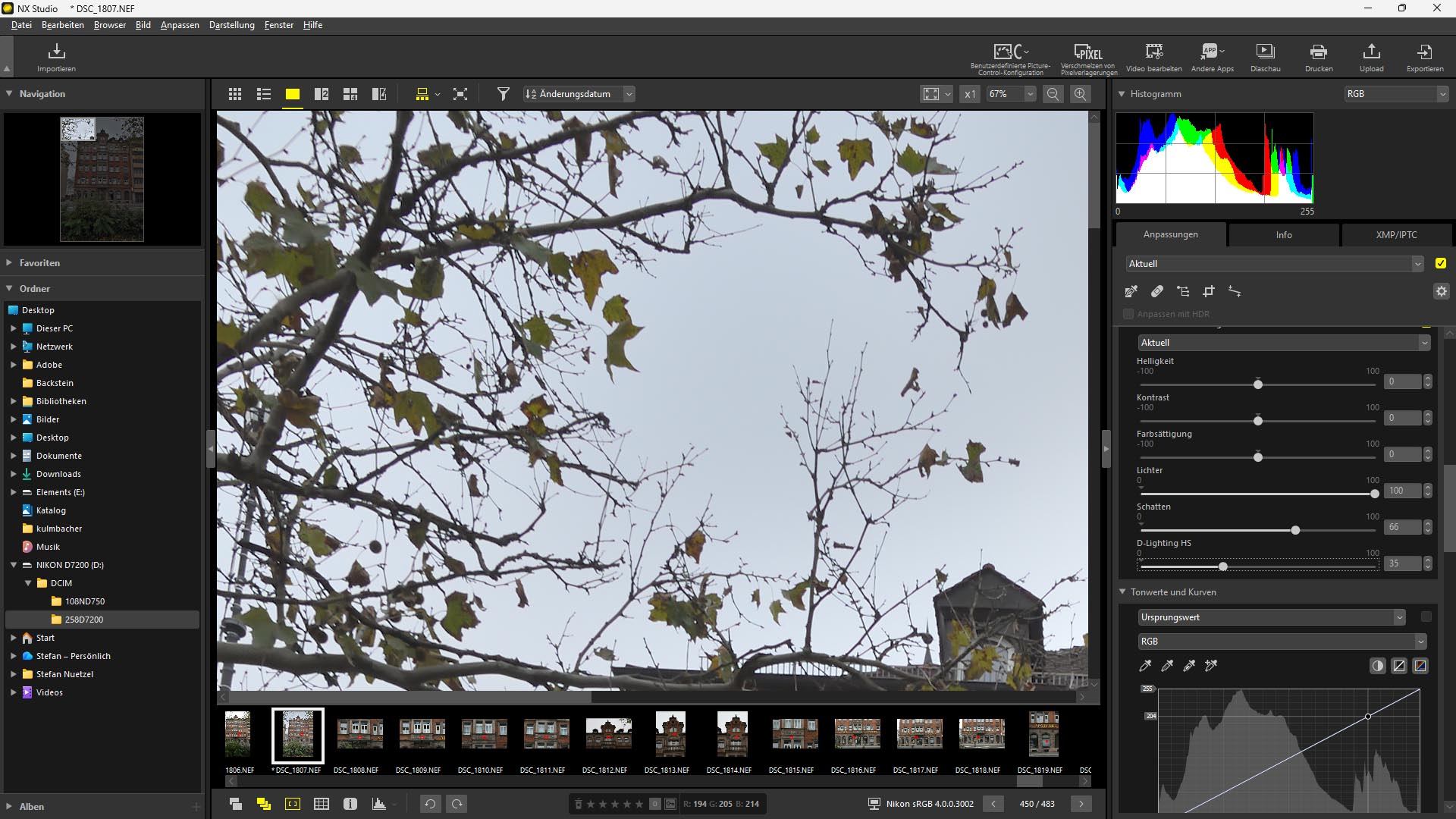Enable the Tonwerte und Kurven checkbox

point(1426,617)
